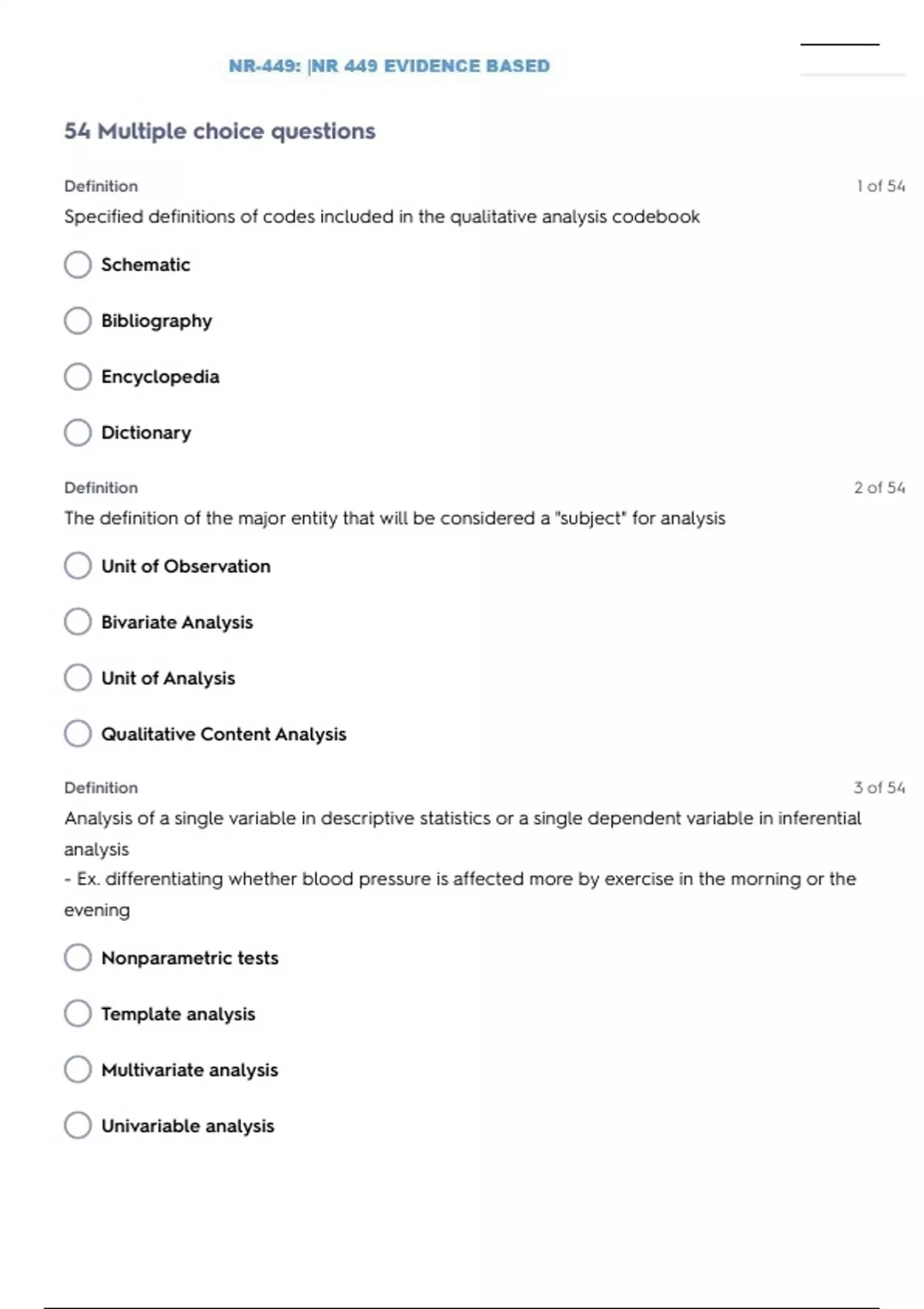Choose Template analysis radio button
This screenshot has height=1309, width=924.
pyautogui.click(x=78, y=1014)
